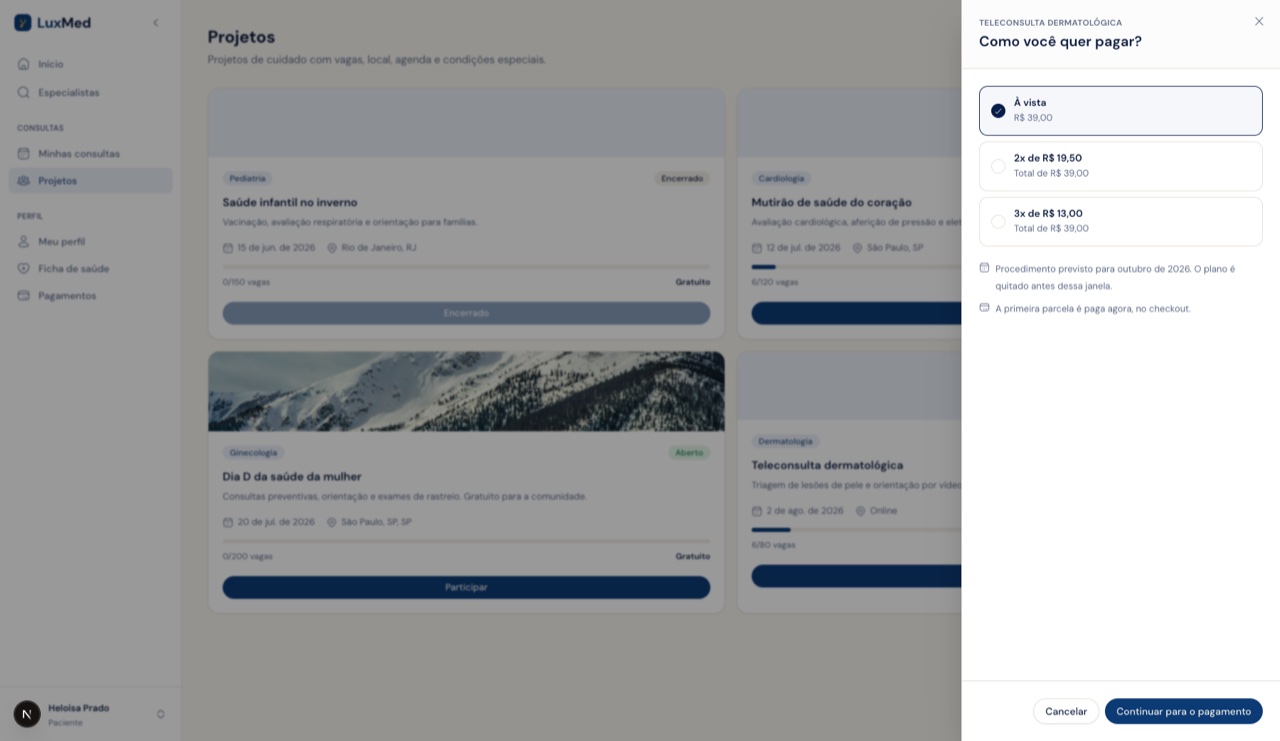The height and width of the screenshot is (741, 1280).
Task: Click the Pediatria tag
Action: tap(247, 178)
